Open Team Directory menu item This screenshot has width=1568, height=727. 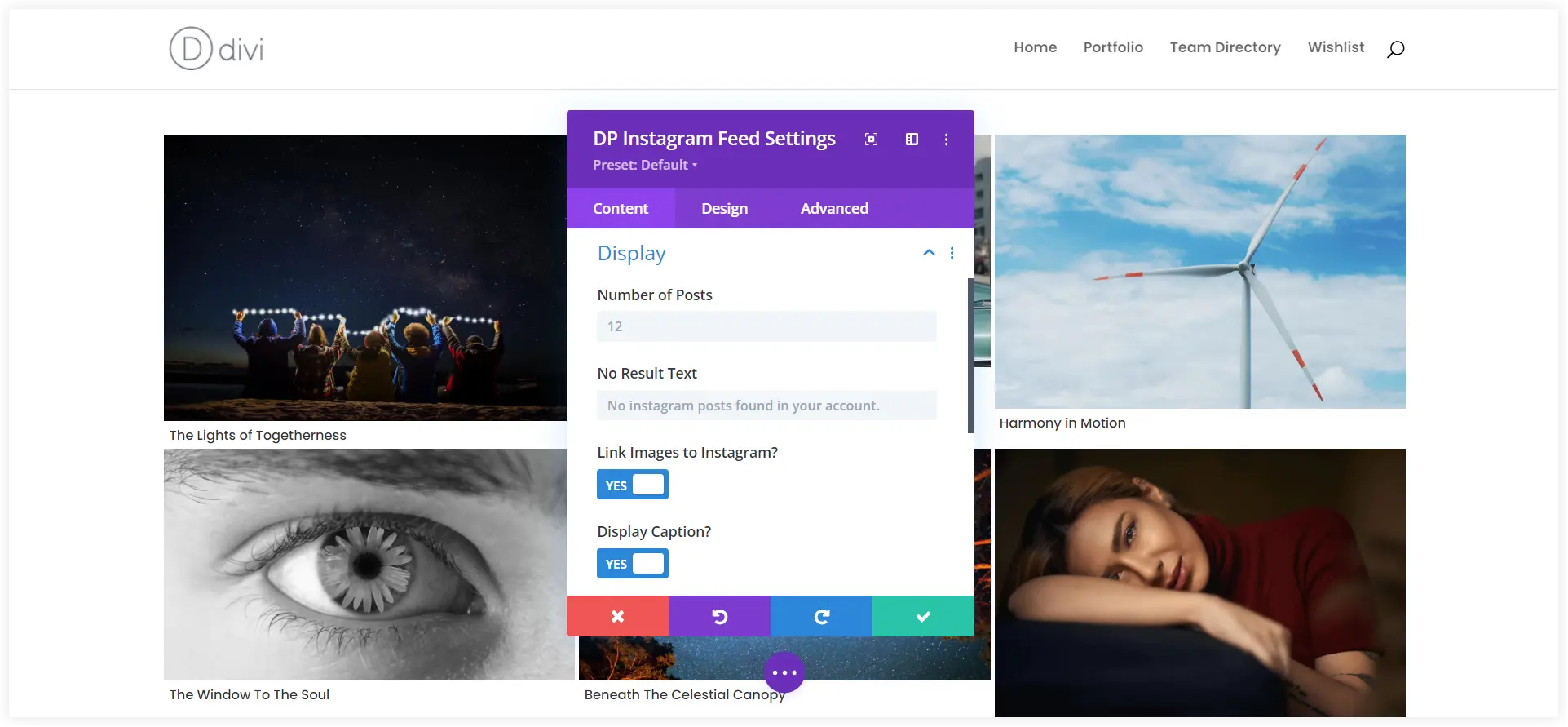(1225, 47)
